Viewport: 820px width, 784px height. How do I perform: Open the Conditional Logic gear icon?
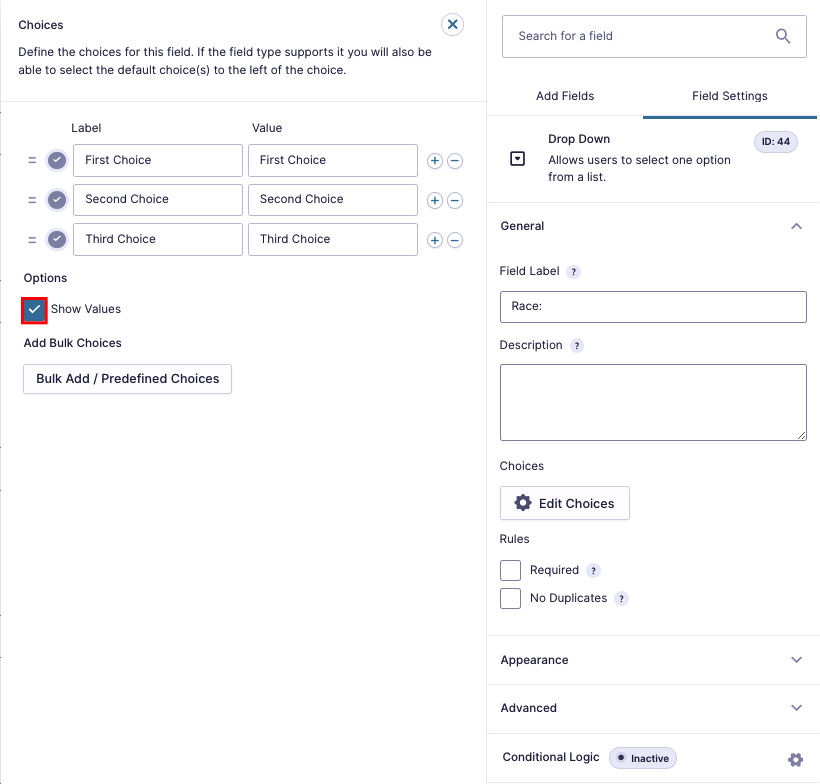coord(797,760)
